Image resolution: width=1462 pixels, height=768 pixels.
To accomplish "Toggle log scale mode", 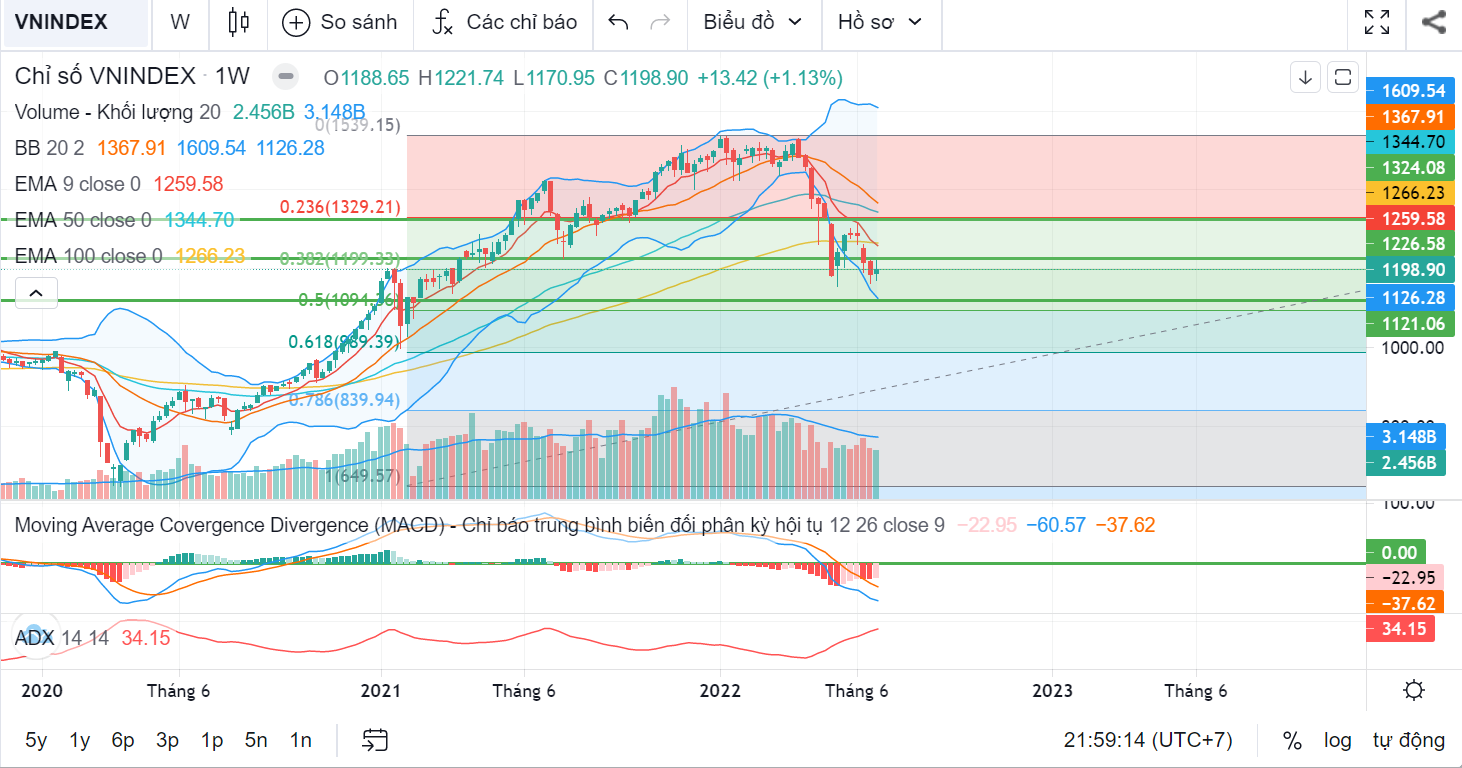I will [1337, 740].
